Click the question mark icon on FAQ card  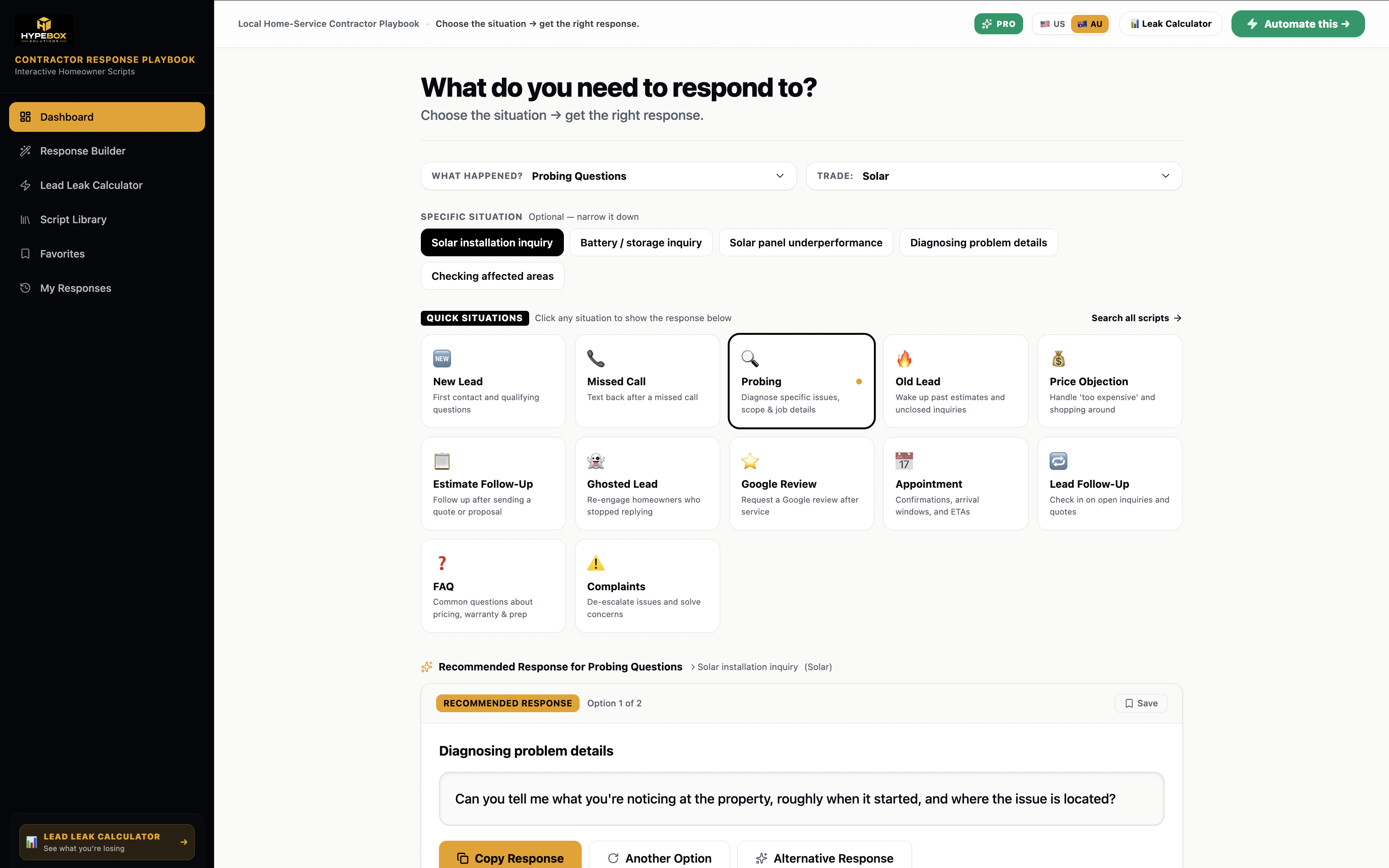pos(442,563)
